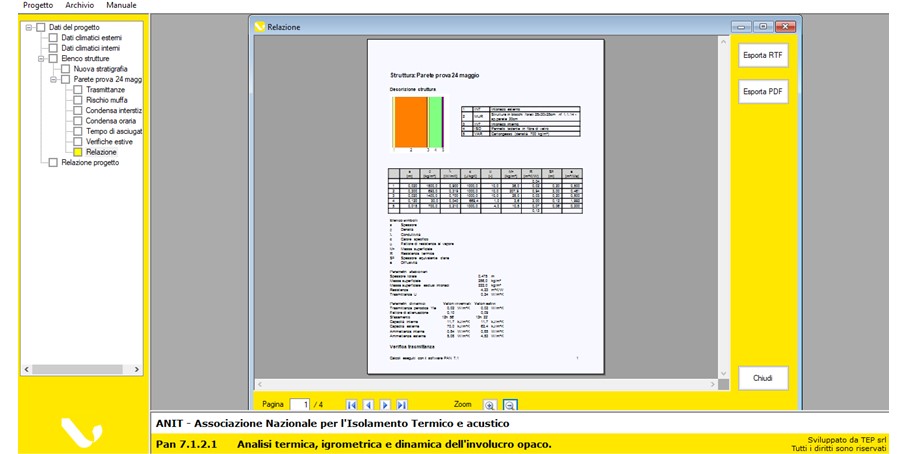Click the Pagina number input field
This screenshot has height=454, width=907.
[299, 405]
